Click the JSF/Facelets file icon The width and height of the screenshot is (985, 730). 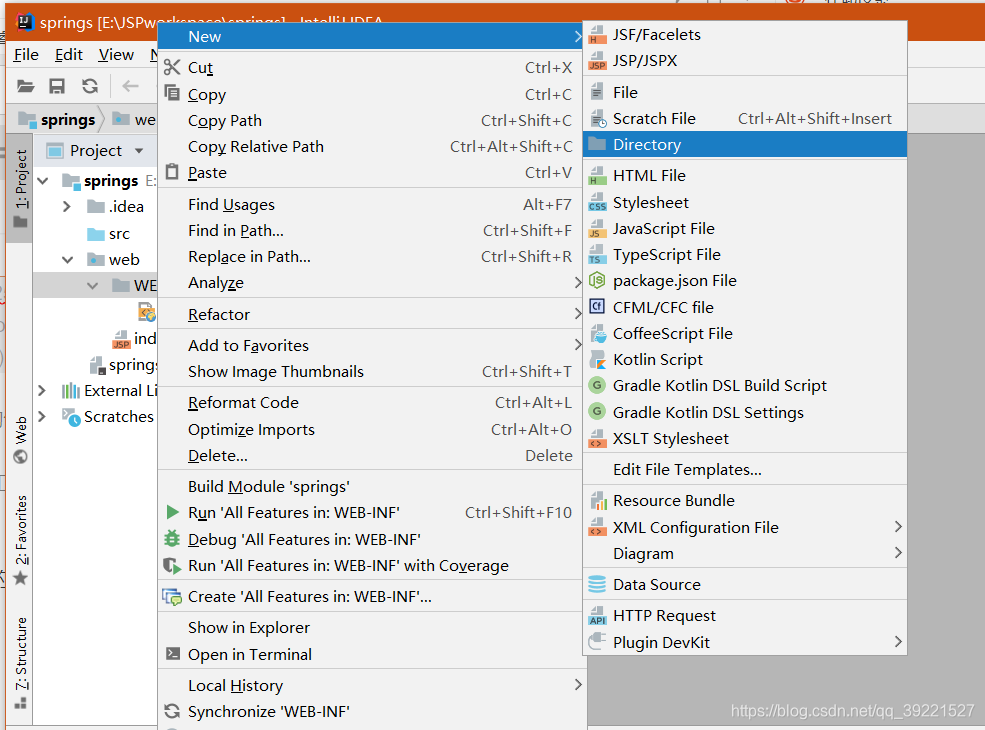(x=597, y=35)
